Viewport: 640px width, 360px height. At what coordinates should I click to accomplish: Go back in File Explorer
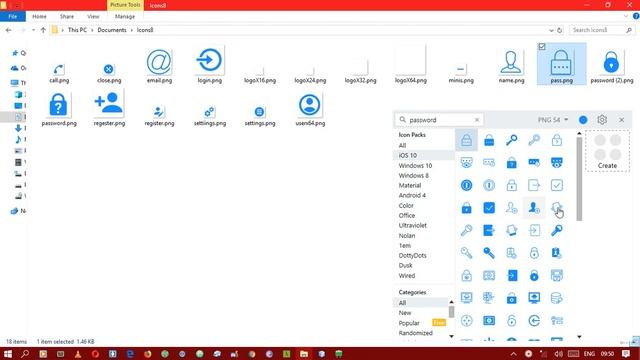coord(9,30)
